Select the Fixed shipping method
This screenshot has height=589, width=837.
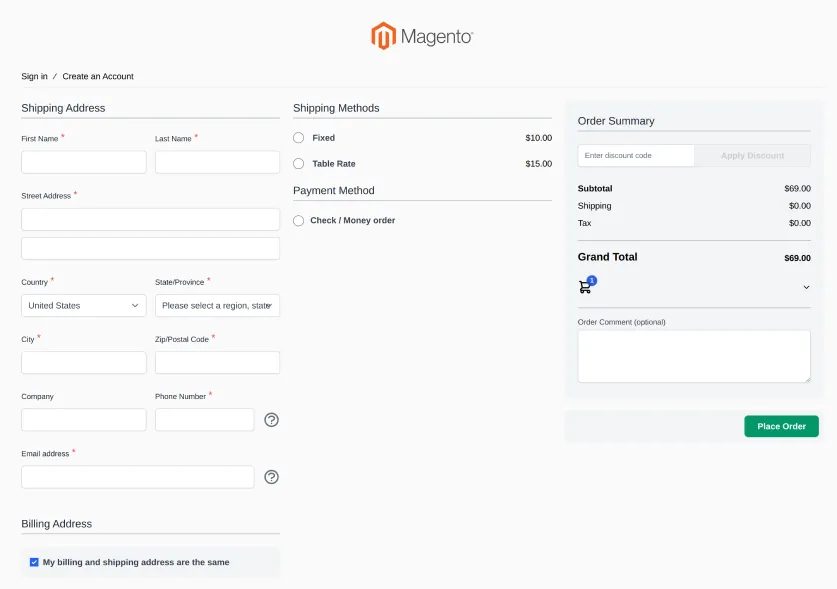[x=298, y=138]
